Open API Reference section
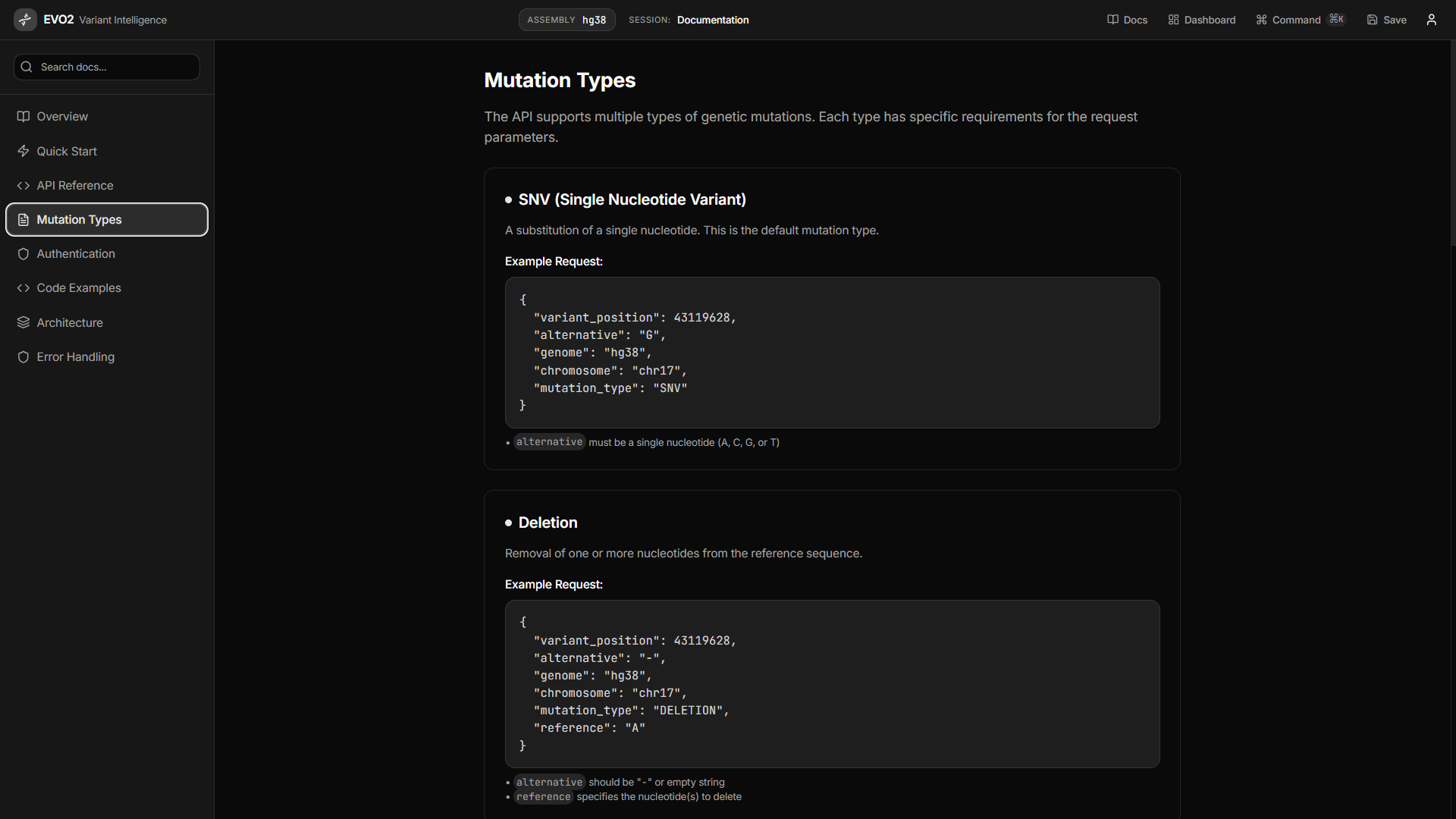This screenshot has height=819, width=1456. 107,186
